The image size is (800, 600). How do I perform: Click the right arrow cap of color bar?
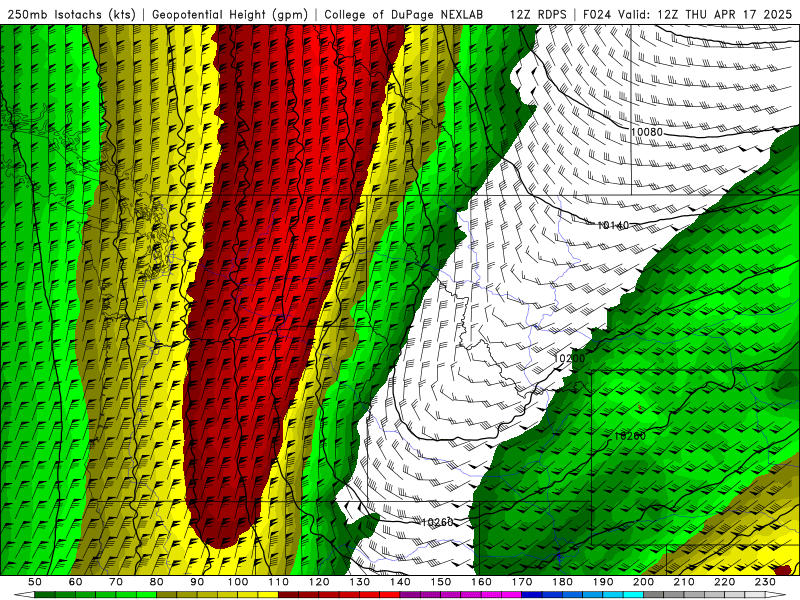pos(776,594)
